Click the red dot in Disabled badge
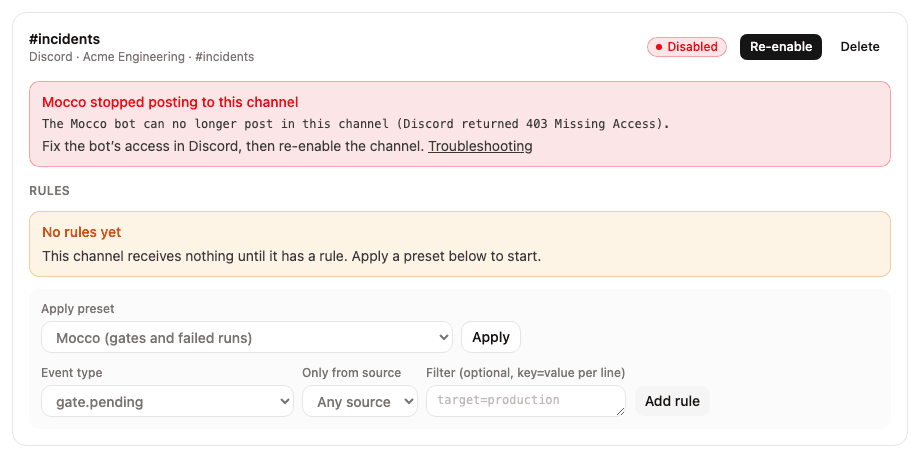Viewport: 920px width, 458px height. (659, 47)
